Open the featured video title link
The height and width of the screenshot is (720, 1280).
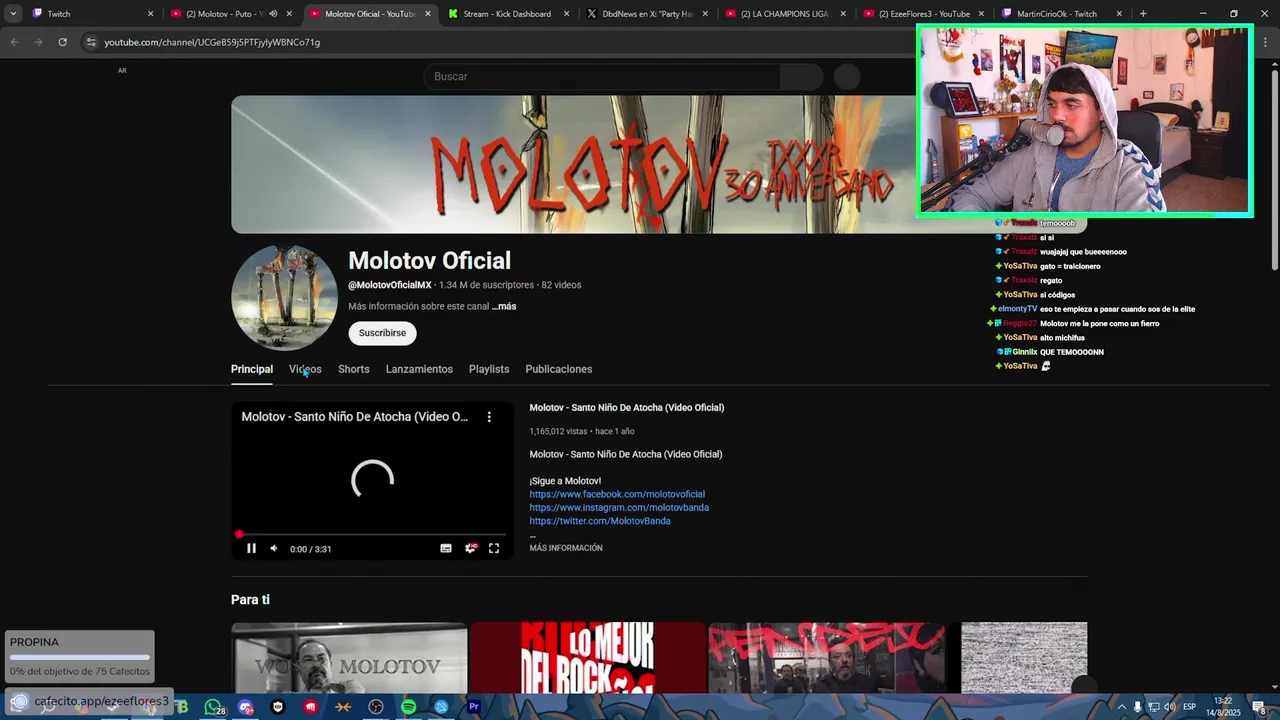pyautogui.click(x=627, y=408)
